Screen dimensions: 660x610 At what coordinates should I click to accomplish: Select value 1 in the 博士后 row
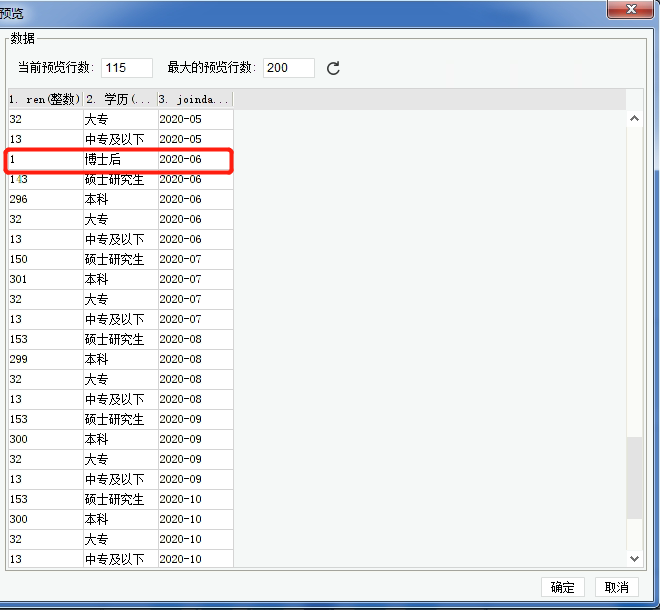pyautogui.click(x=46, y=159)
